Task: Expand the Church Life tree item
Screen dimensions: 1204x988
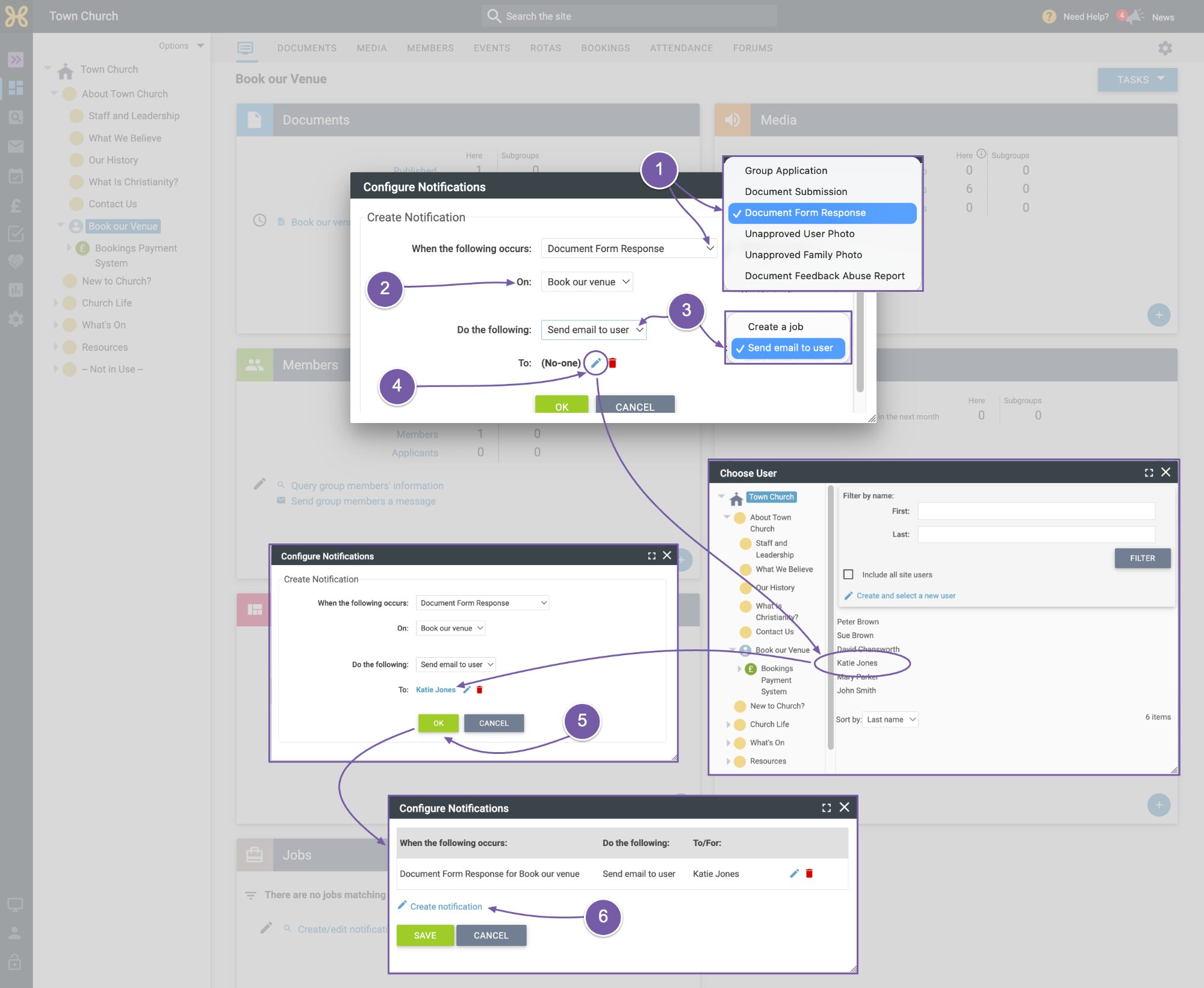Action: click(728, 724)
